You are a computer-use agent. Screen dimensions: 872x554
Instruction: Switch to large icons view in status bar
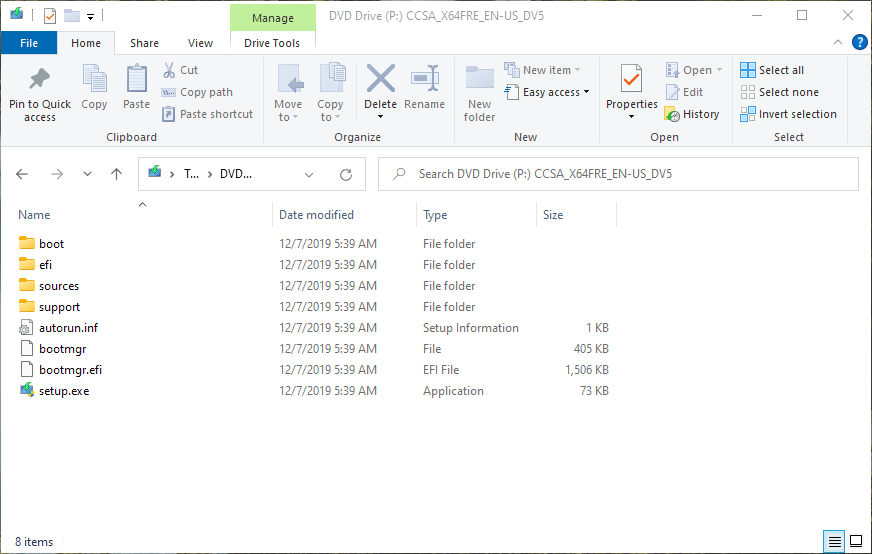tap(855, 541)
